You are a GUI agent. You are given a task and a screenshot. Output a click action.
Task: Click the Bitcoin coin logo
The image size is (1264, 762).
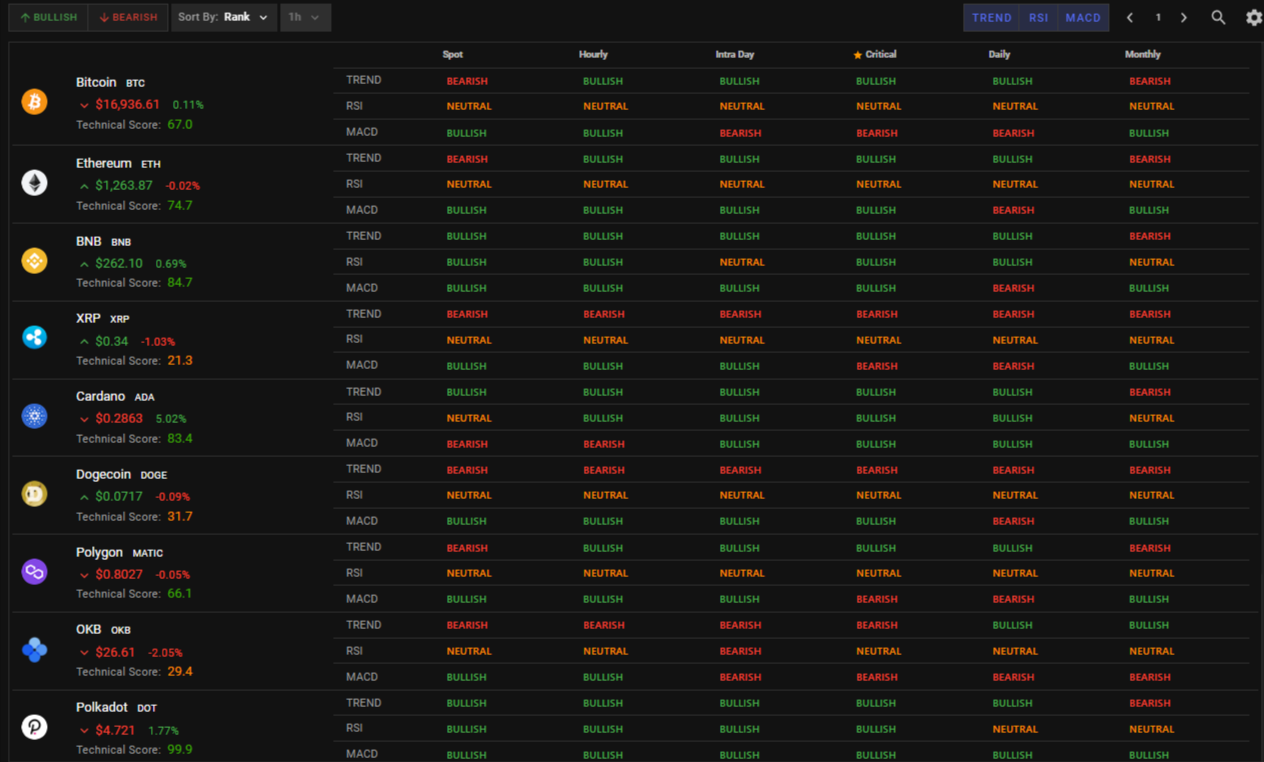pyautogui.click(x=35, y=101)
